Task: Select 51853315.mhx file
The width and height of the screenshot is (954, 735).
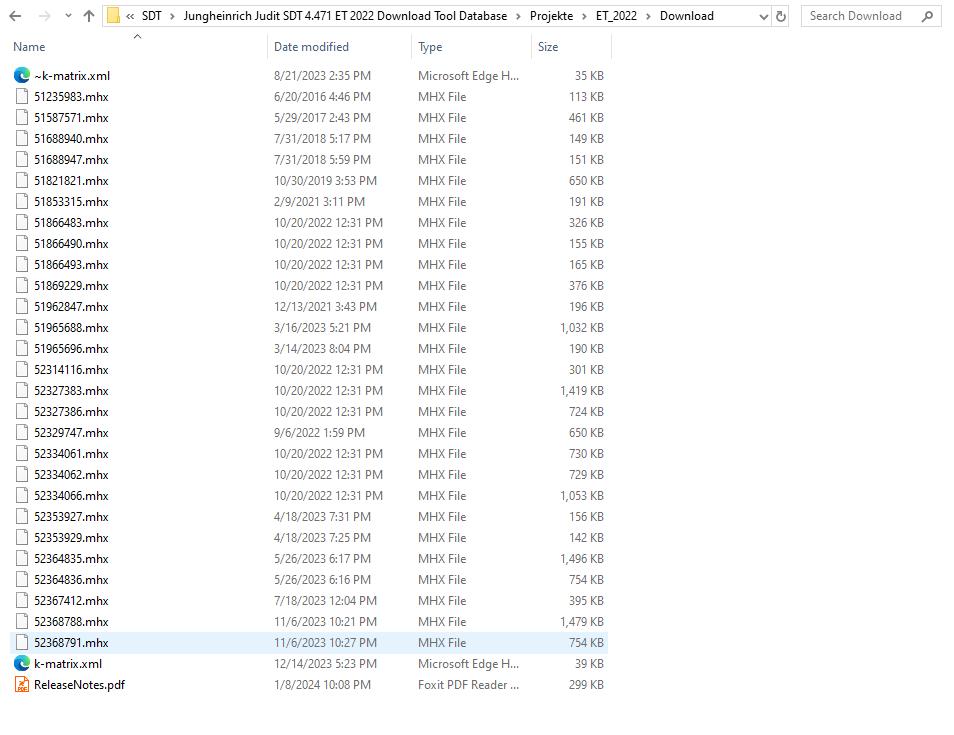Action: click(71, 202)
